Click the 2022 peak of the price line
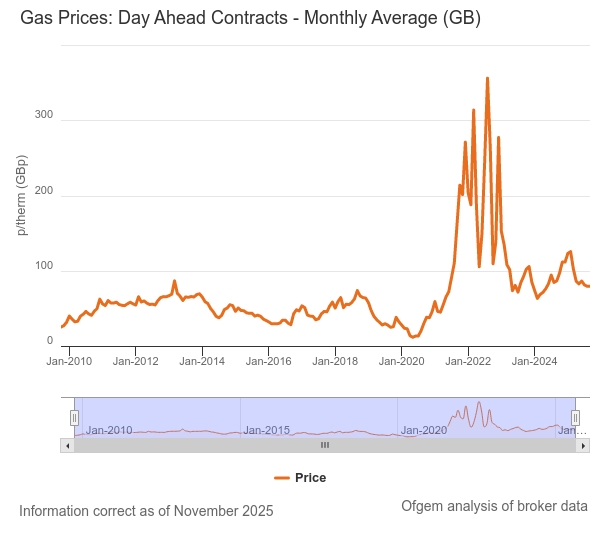This screenshot has height=546, width=600. coord(487,78)
